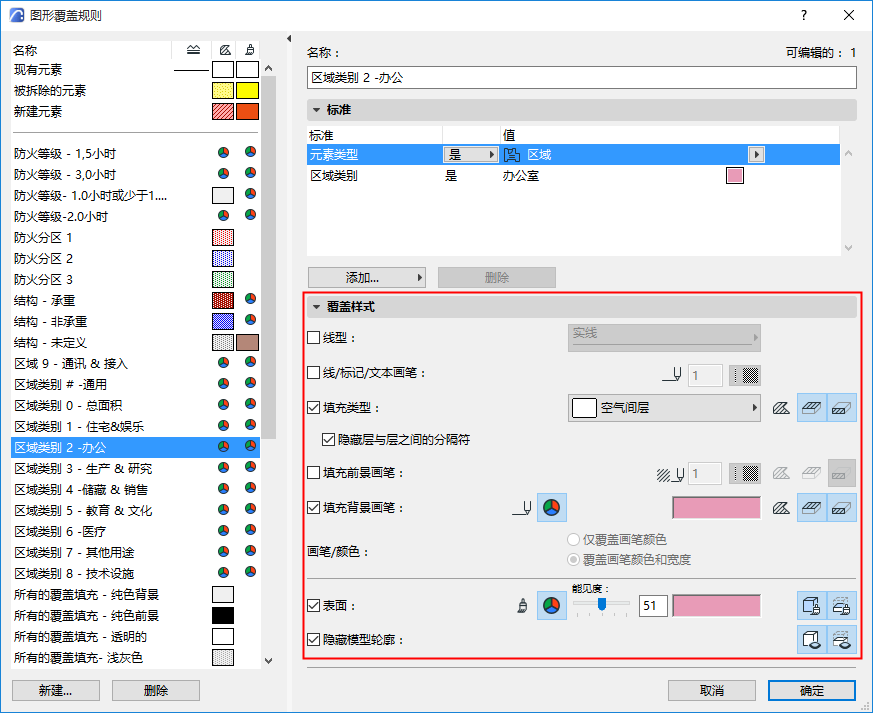Screen dimensions: 873x713
Task: Click surface indicator of 结构 - 承重
Action: point(251,298)
